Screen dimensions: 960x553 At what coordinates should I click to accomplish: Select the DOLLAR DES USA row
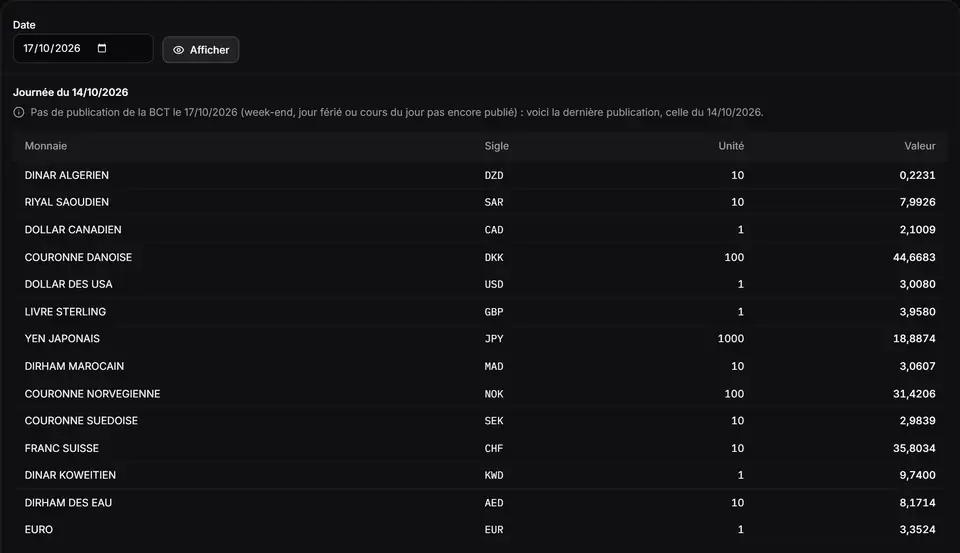[480, 284]
